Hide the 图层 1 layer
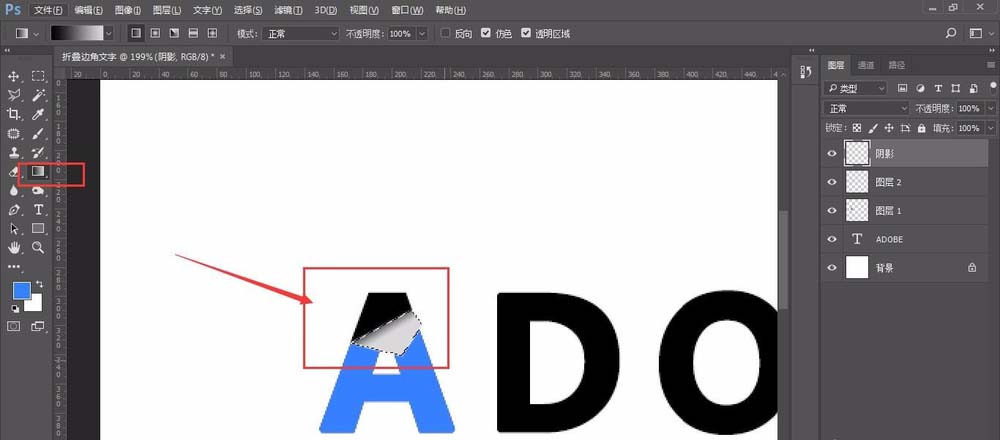The width and height of the screenshot is (1000, 440). click(832, 210)
